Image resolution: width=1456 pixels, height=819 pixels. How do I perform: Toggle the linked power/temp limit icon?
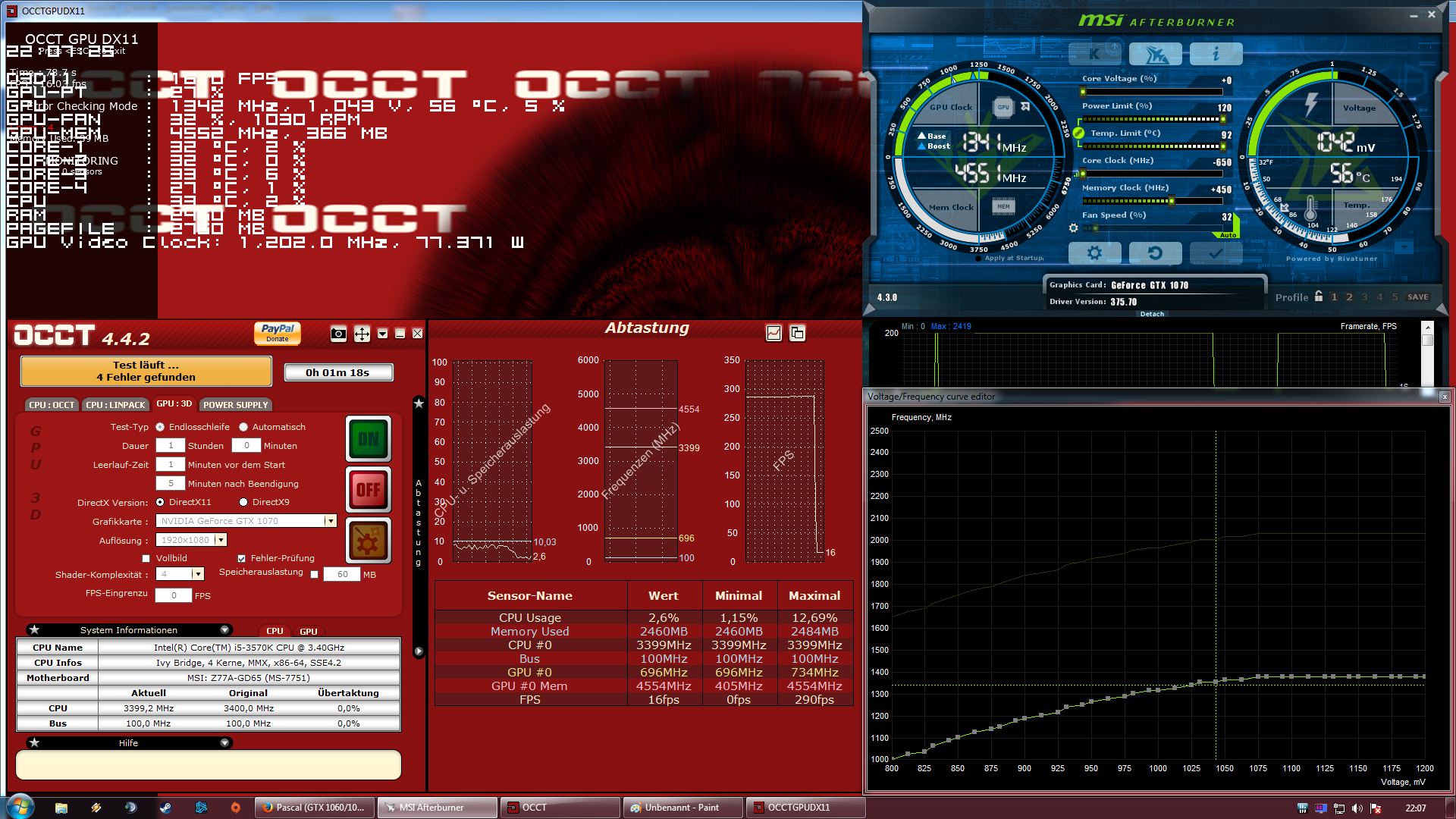(1078, 133)
